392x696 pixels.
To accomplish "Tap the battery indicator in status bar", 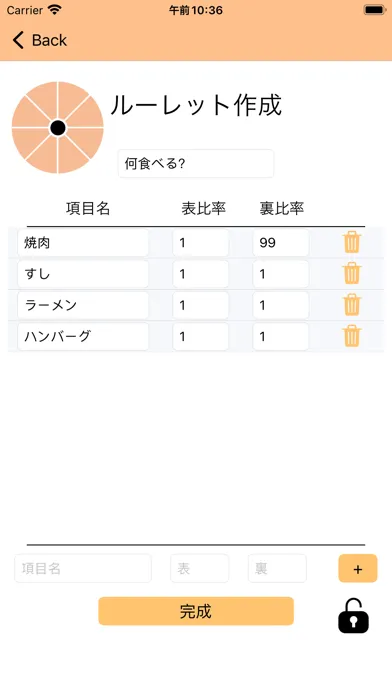I will coord(375,10).
